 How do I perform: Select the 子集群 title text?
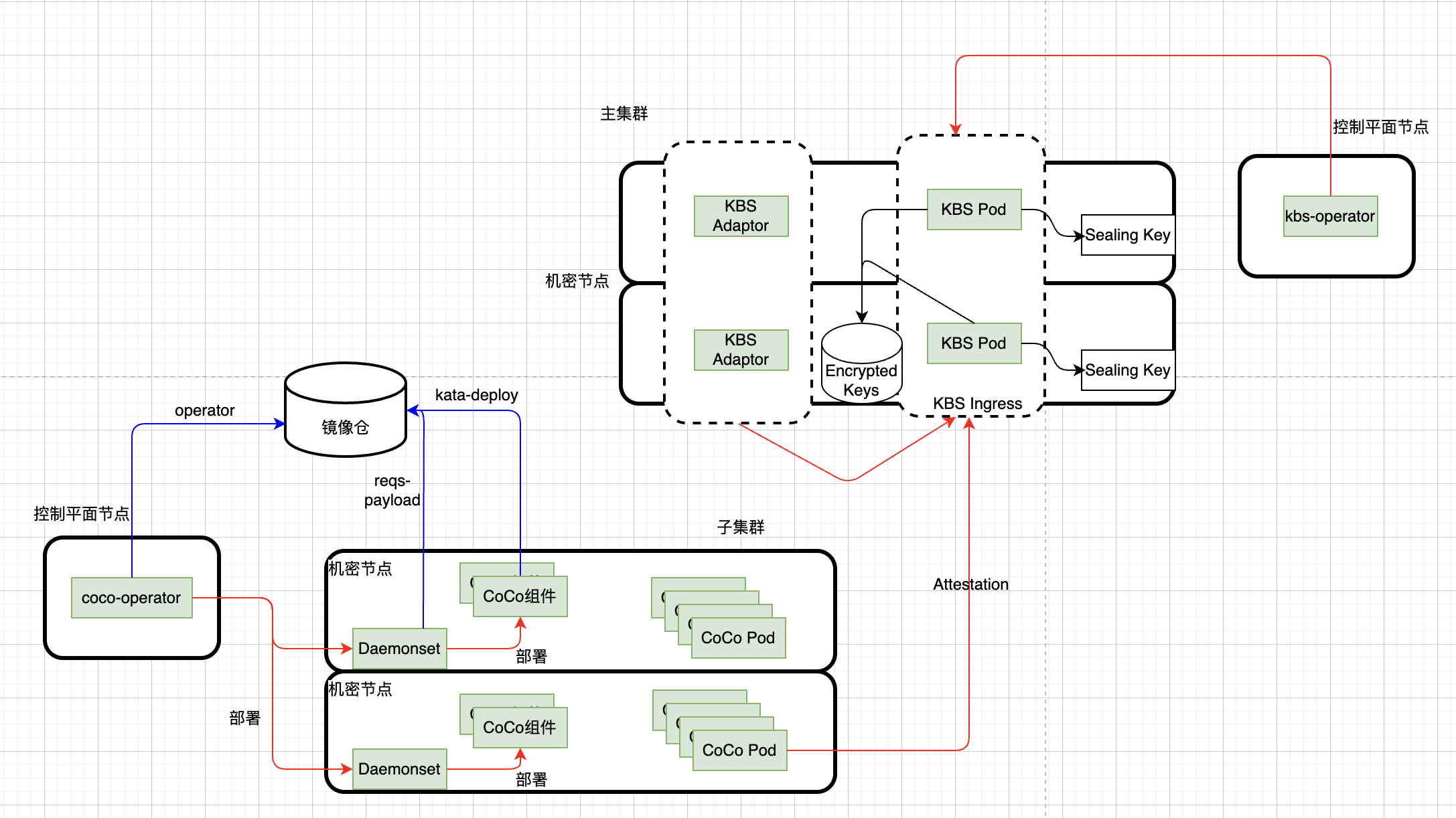click(740, 527)
